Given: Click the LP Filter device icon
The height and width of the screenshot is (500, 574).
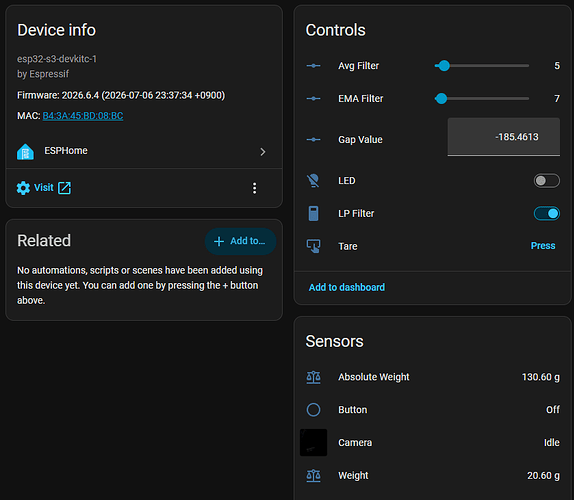Looking at the screenshot, I should click(x=313, y=213).
